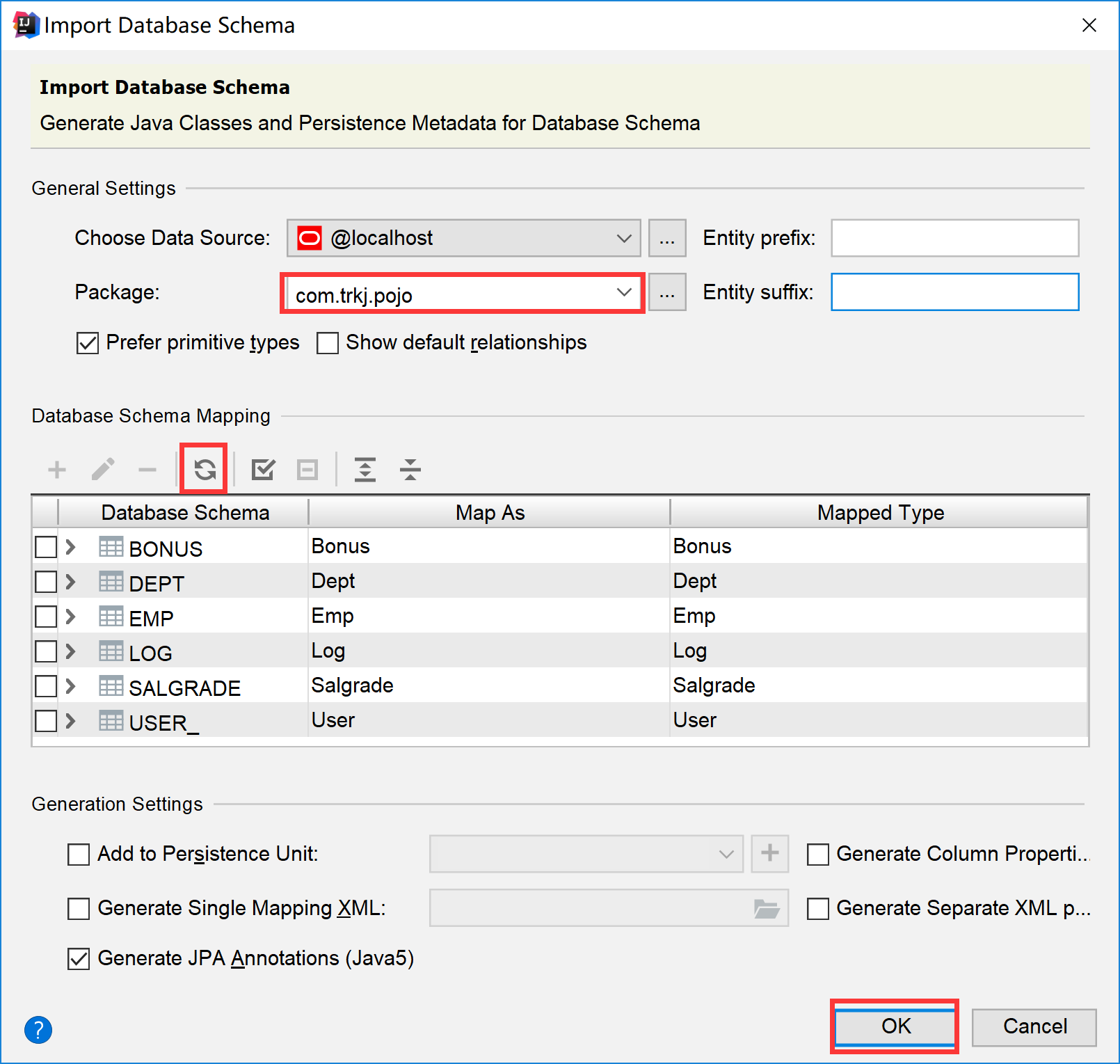Viewport: 1120px width, 1064px height.
Task: Click the Database Schema column header
Action: point(184,513)
